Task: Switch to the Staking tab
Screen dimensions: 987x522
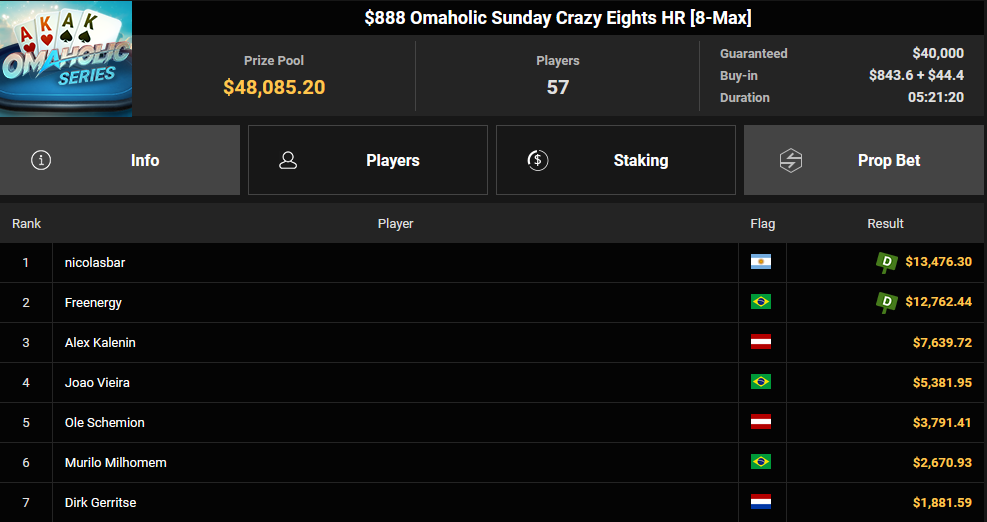Action: [x=616, y=160]
